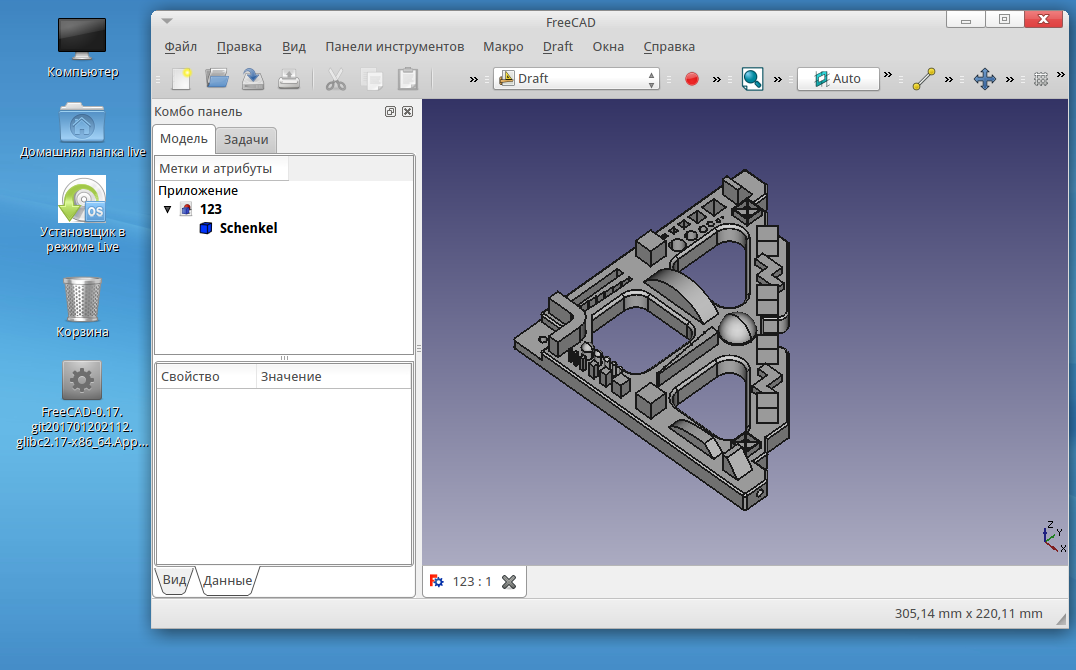The image size is (1076, 670).
Task: Close the 123 : 1 document tab
Action: 508,582
